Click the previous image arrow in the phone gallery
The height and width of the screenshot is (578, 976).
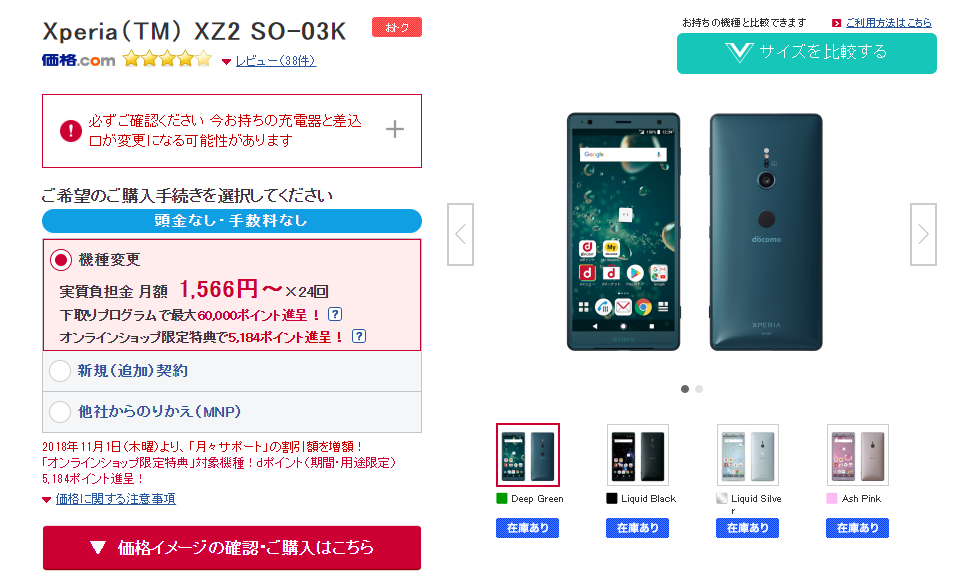pyautogui.click(x=460, y=235)
